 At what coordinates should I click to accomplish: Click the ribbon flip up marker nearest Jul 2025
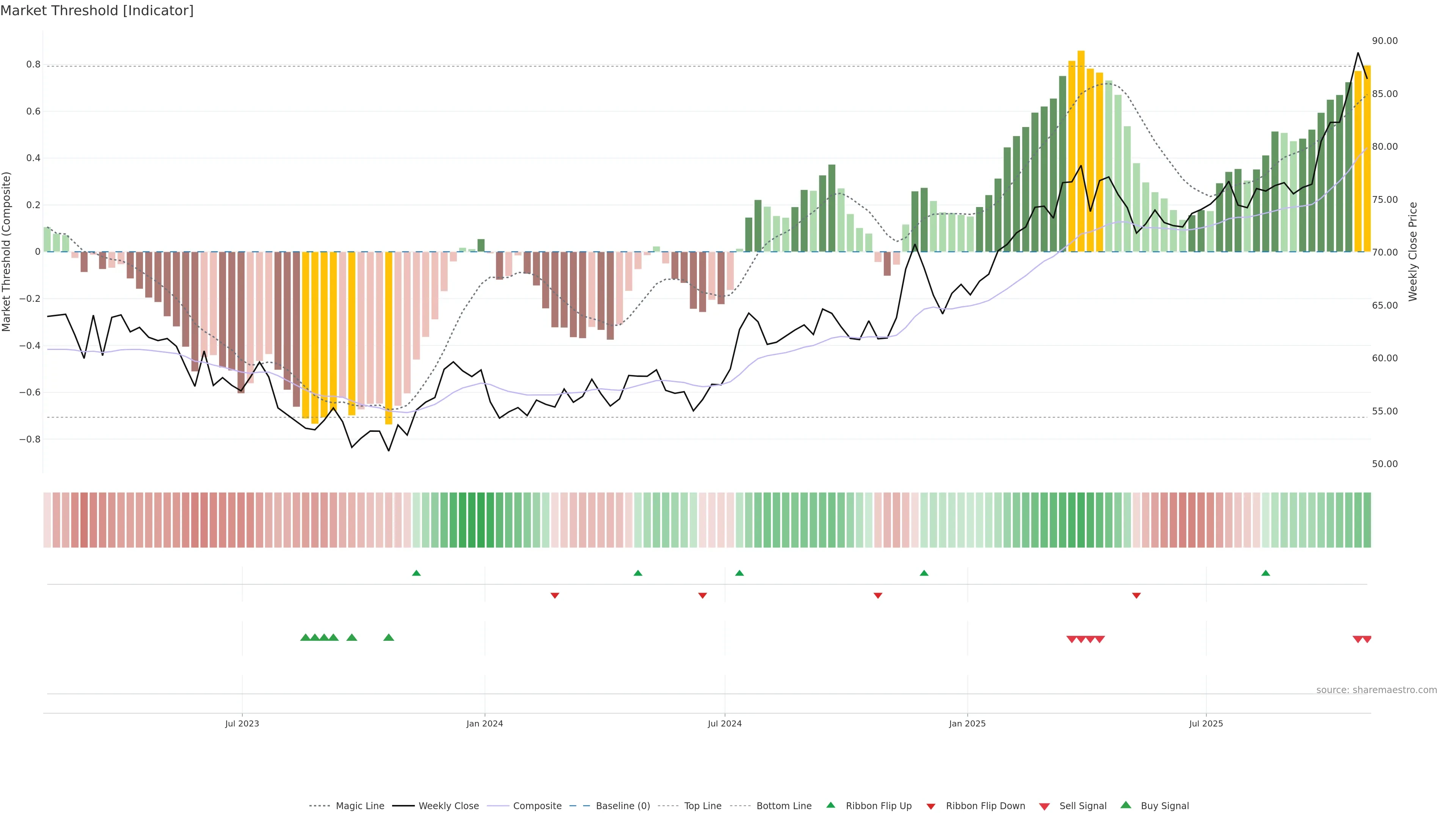click(1266, 573)
